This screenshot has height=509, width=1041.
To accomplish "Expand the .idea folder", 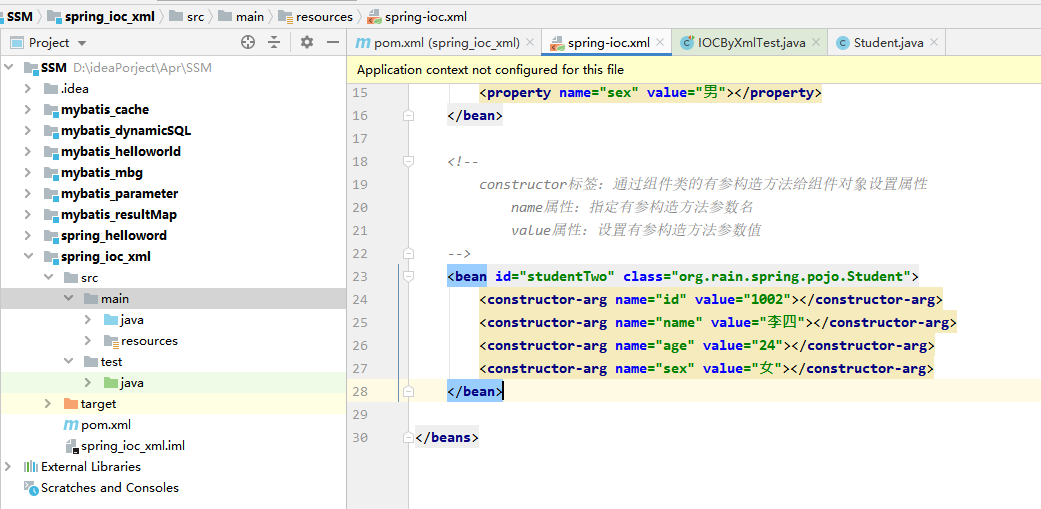I will 27,89.
